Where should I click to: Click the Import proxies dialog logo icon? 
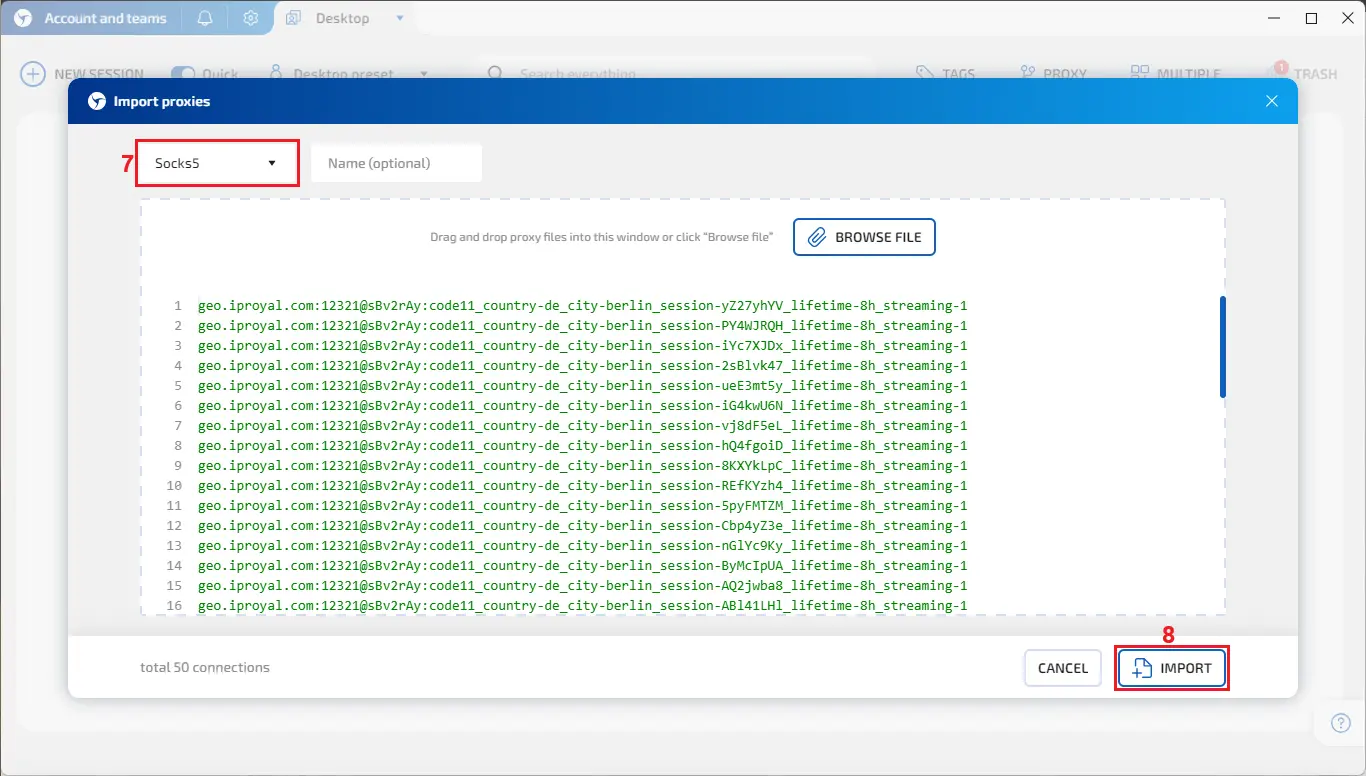pyautogui.click(x=97, y=101)
